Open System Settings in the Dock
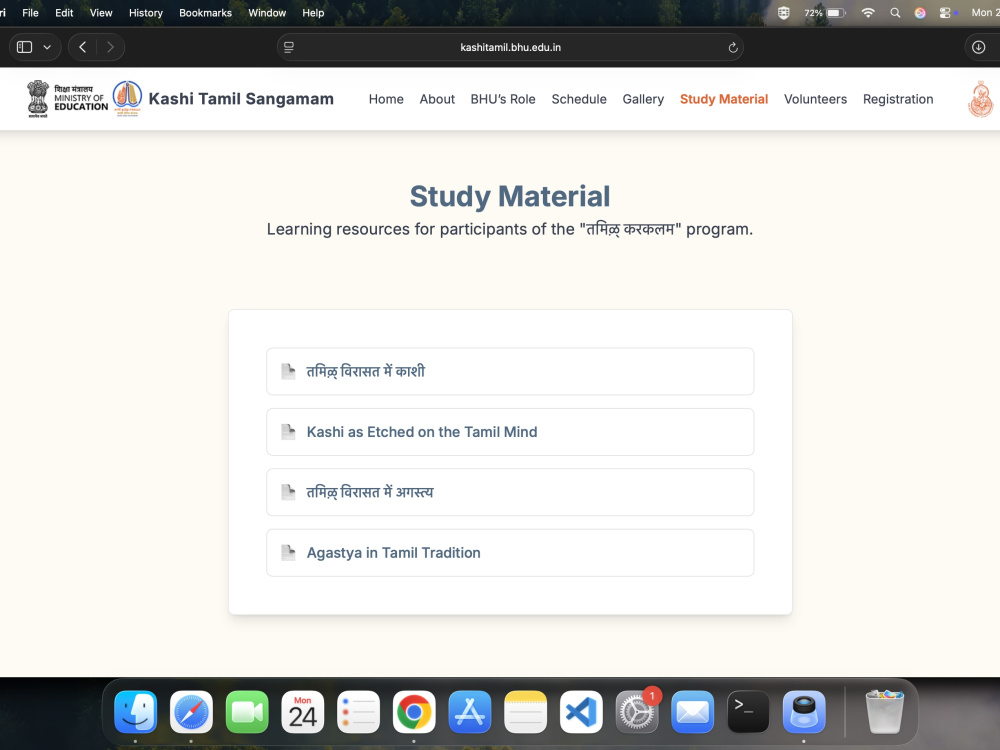 coord(636,712)
